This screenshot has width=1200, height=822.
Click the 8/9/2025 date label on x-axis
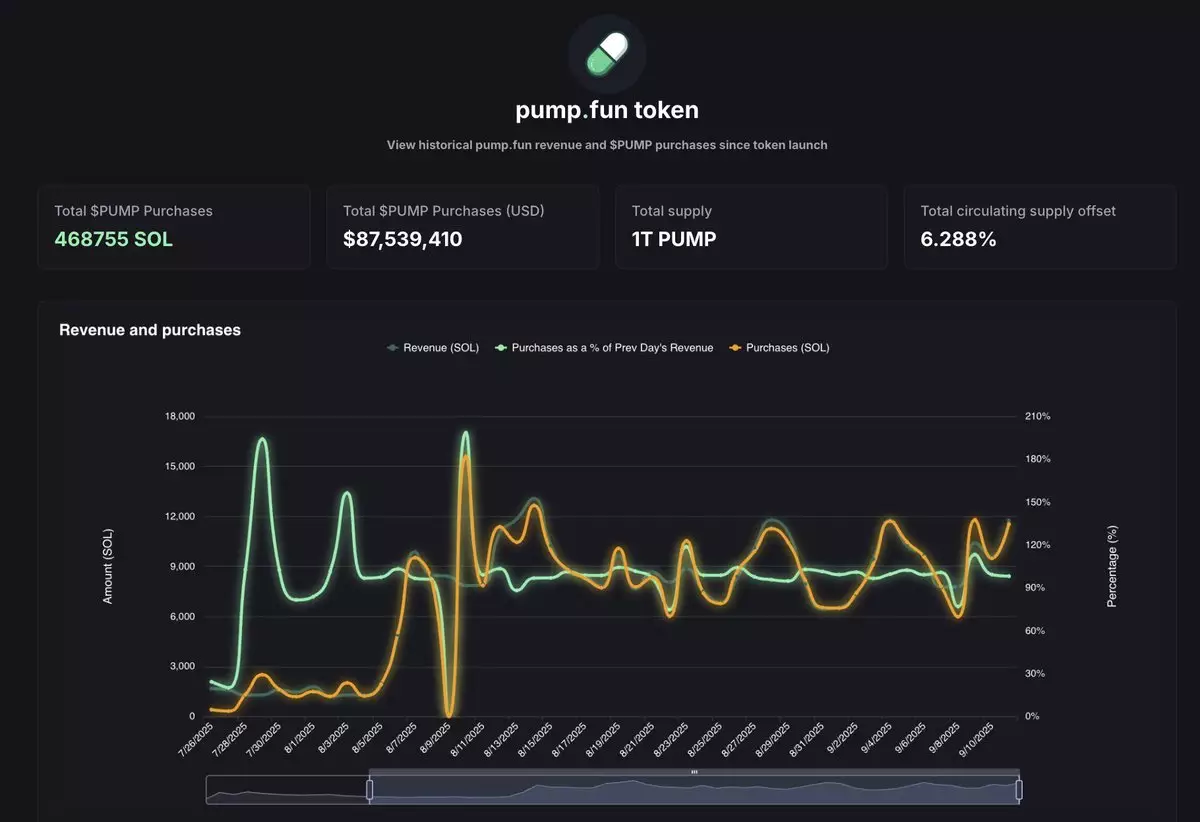437,745
